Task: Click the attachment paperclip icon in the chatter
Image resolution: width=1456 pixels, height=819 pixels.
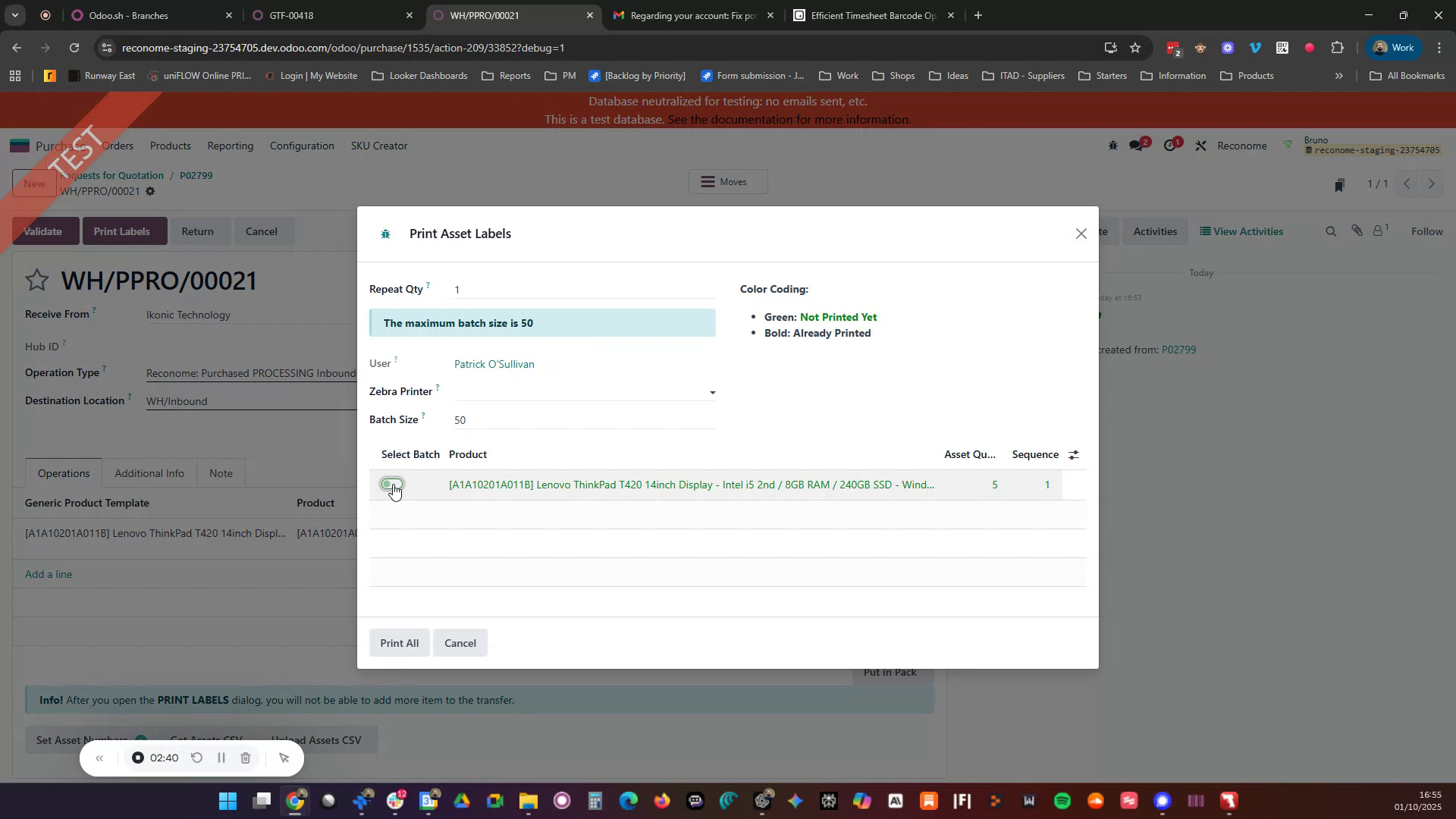Action: pos(1357,231)
